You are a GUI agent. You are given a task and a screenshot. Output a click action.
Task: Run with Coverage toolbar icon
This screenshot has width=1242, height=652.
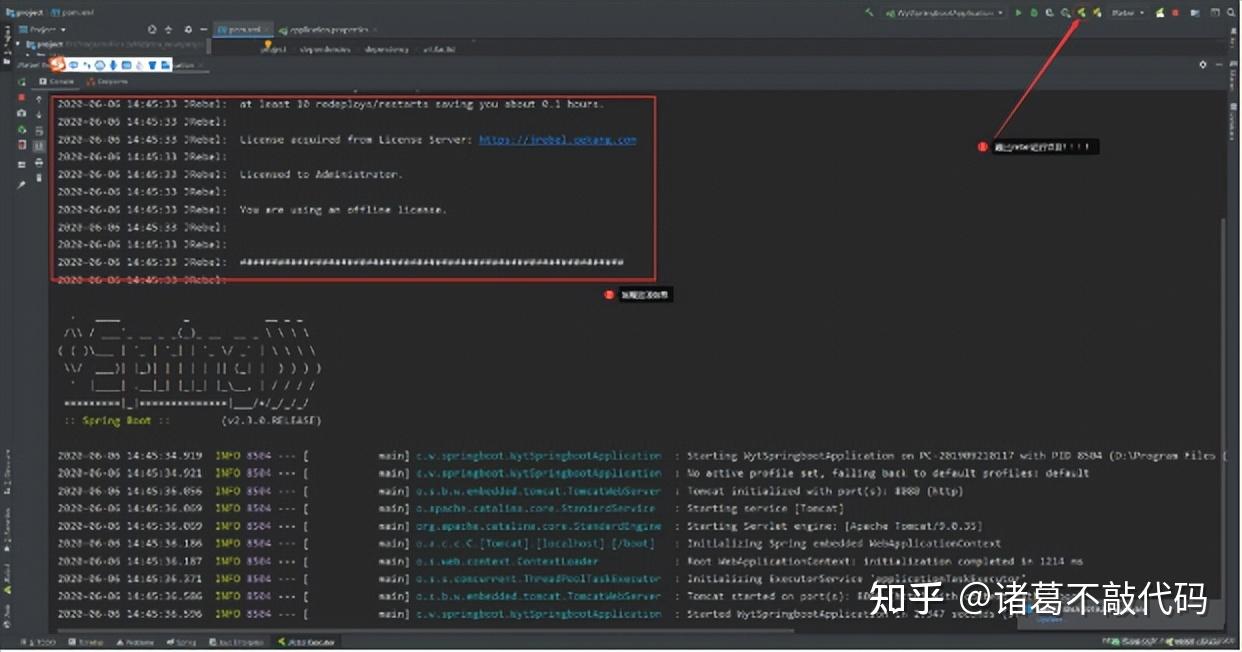(1050, 13)
